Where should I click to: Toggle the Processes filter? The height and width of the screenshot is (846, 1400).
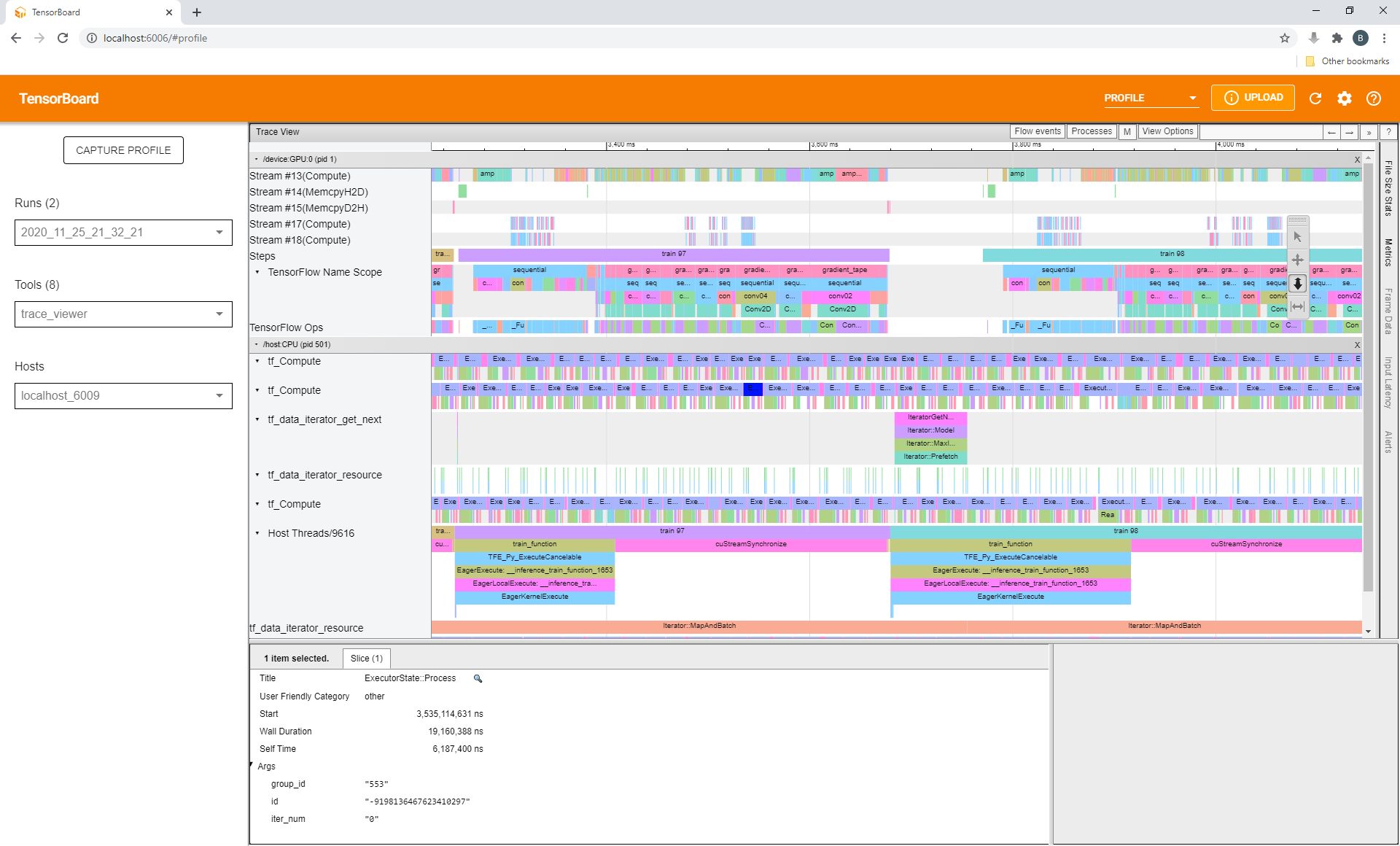pyautogui.click(x=1092, y=131)
